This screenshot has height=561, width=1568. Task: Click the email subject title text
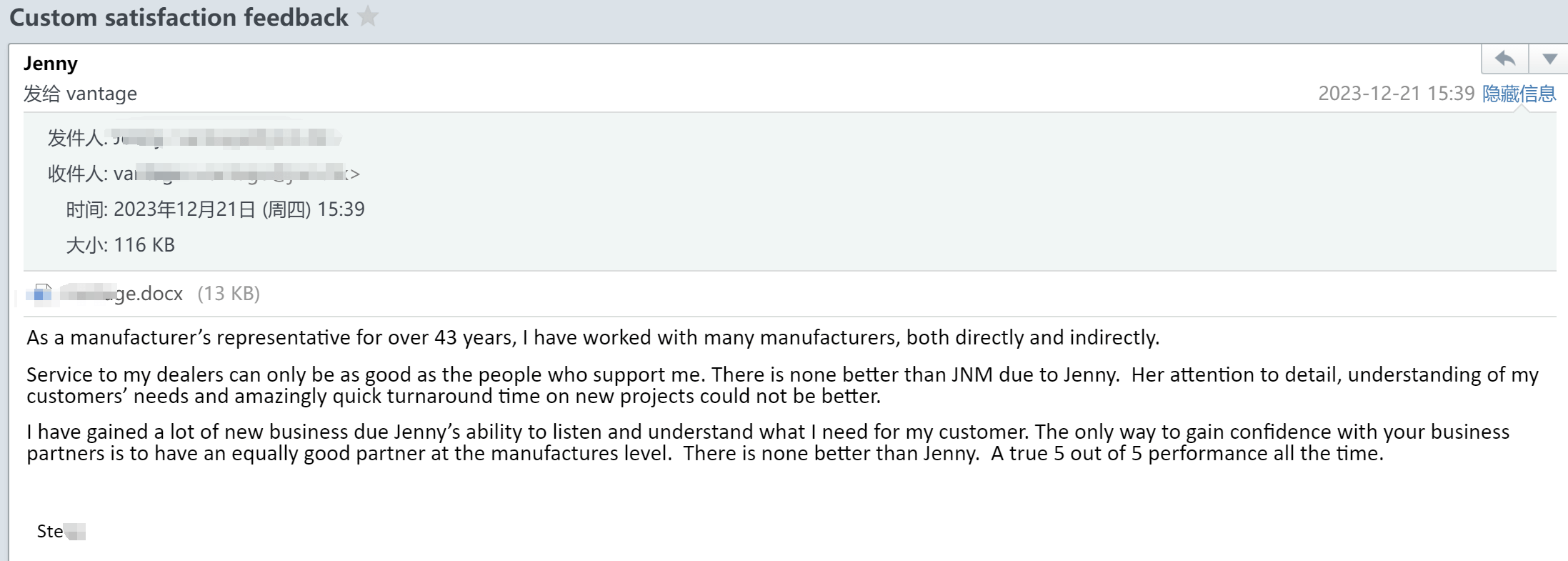coord(179,17)
